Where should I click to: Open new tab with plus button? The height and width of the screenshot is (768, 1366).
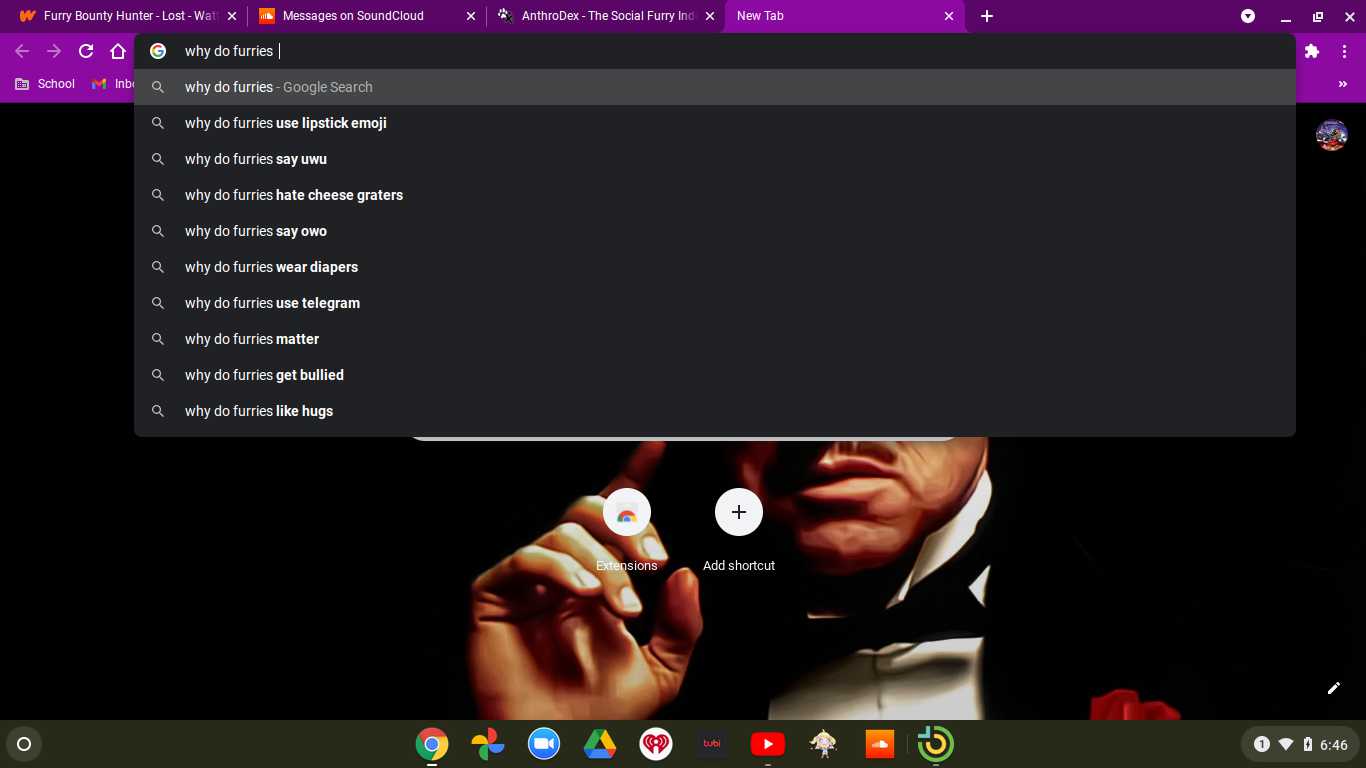pyautogui.click(x=987, y=16)
